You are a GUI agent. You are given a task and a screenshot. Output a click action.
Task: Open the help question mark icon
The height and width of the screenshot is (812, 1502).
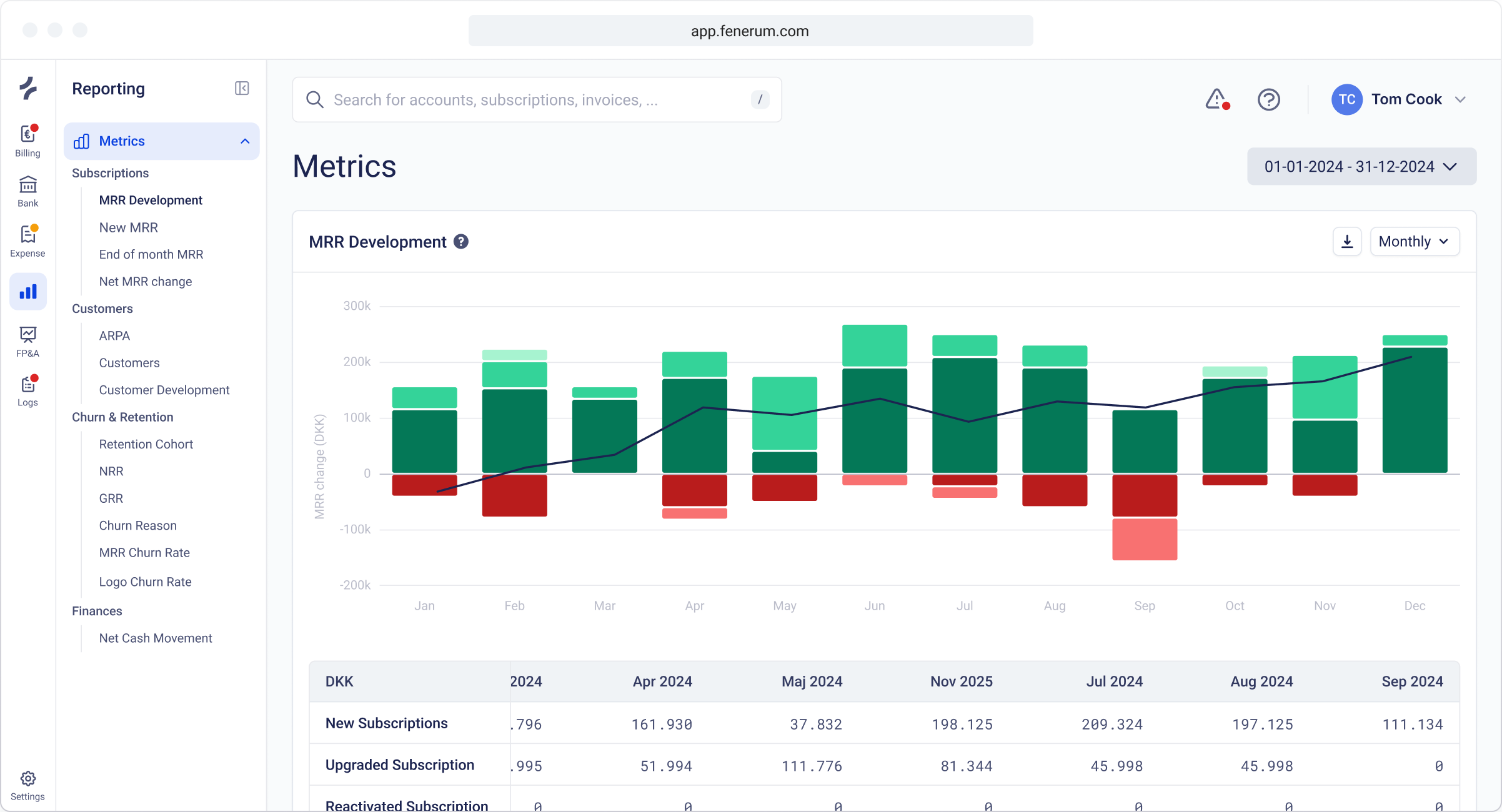(x=1268, y=99)
